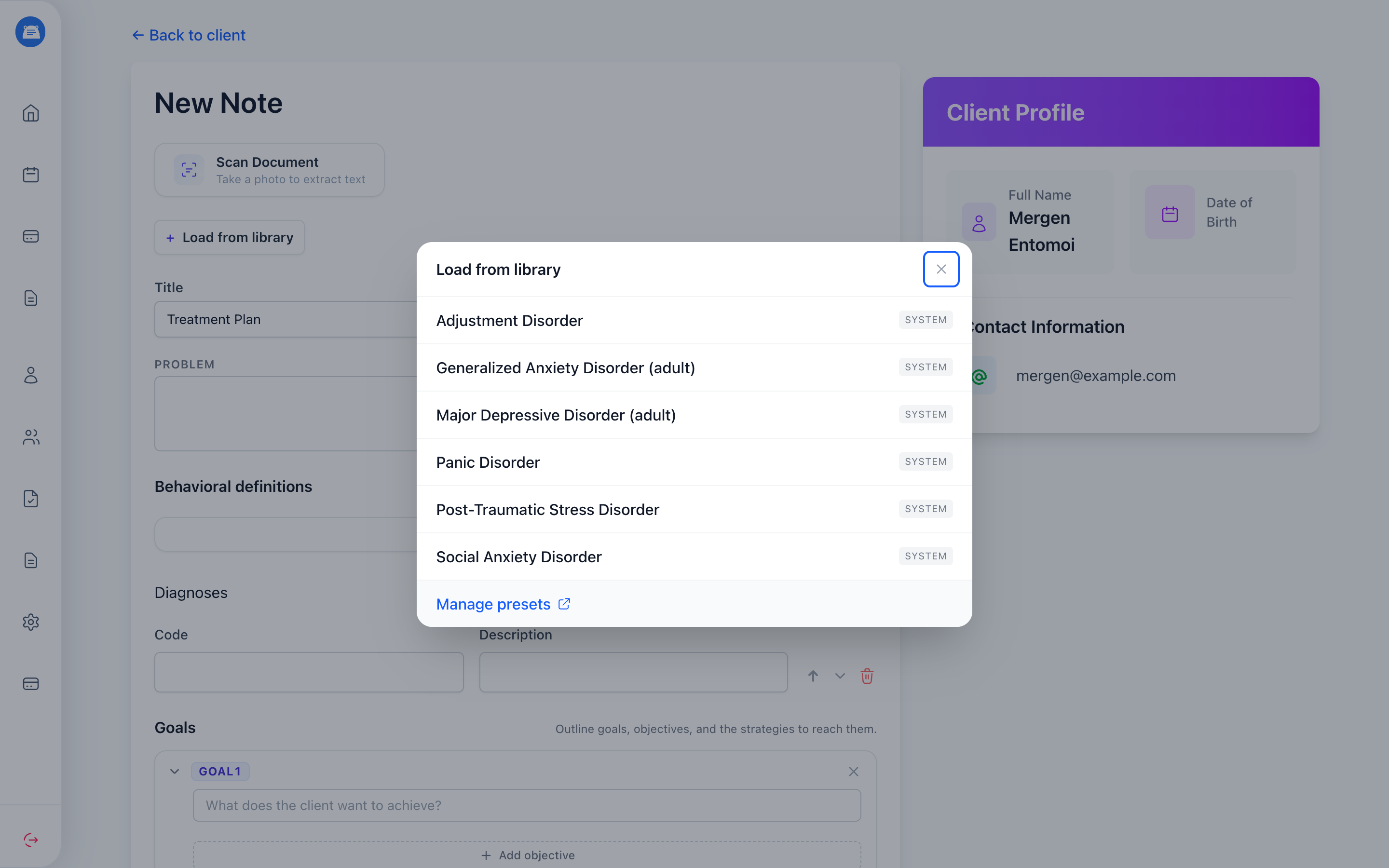Image resolution: width=1389 pixels, height=868 pixels.
Task: Collapse the Goal 1 section chevron
Action: (x=175, y=772)
